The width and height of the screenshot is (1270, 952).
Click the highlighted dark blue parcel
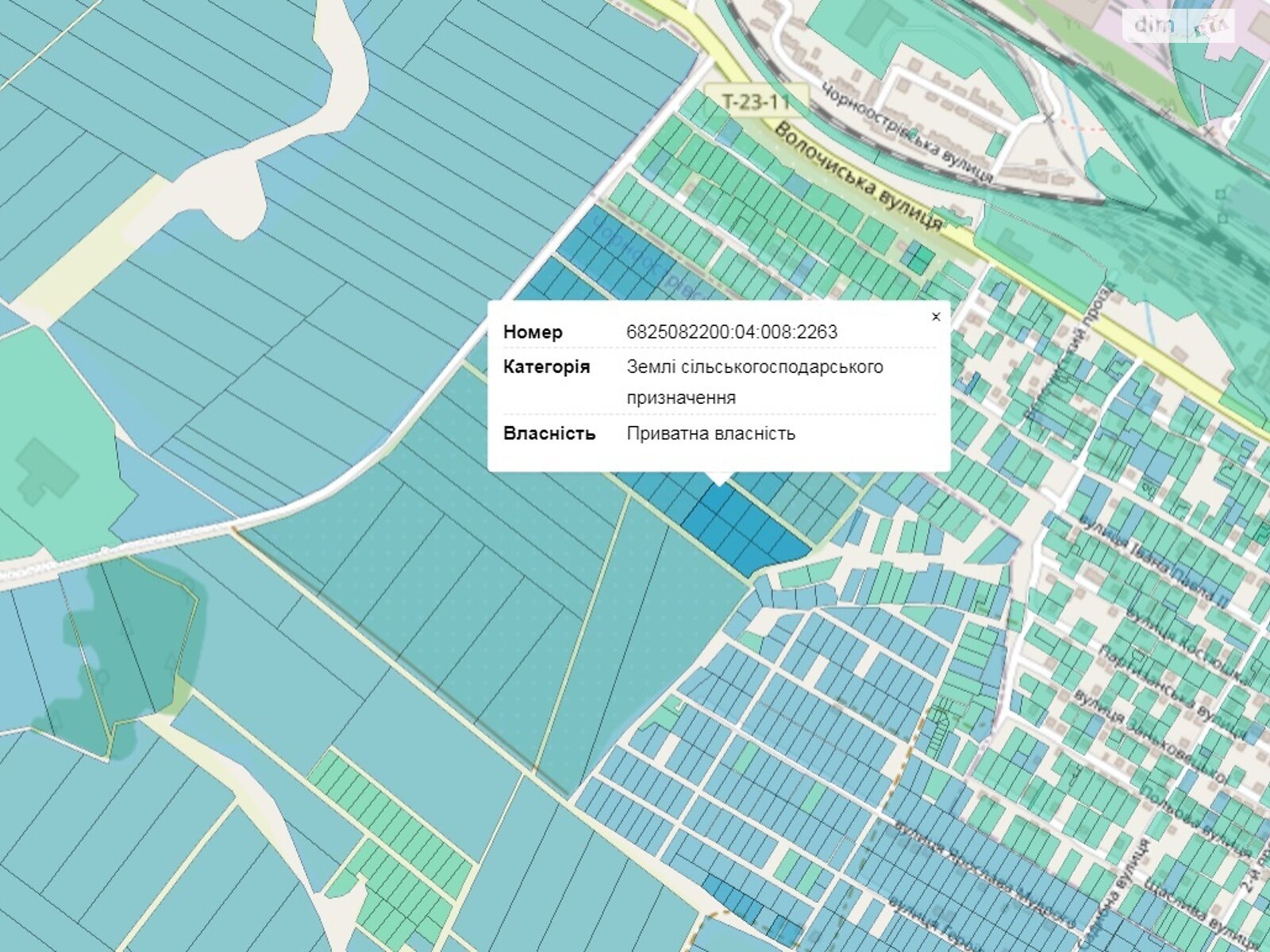click(745, 529)
